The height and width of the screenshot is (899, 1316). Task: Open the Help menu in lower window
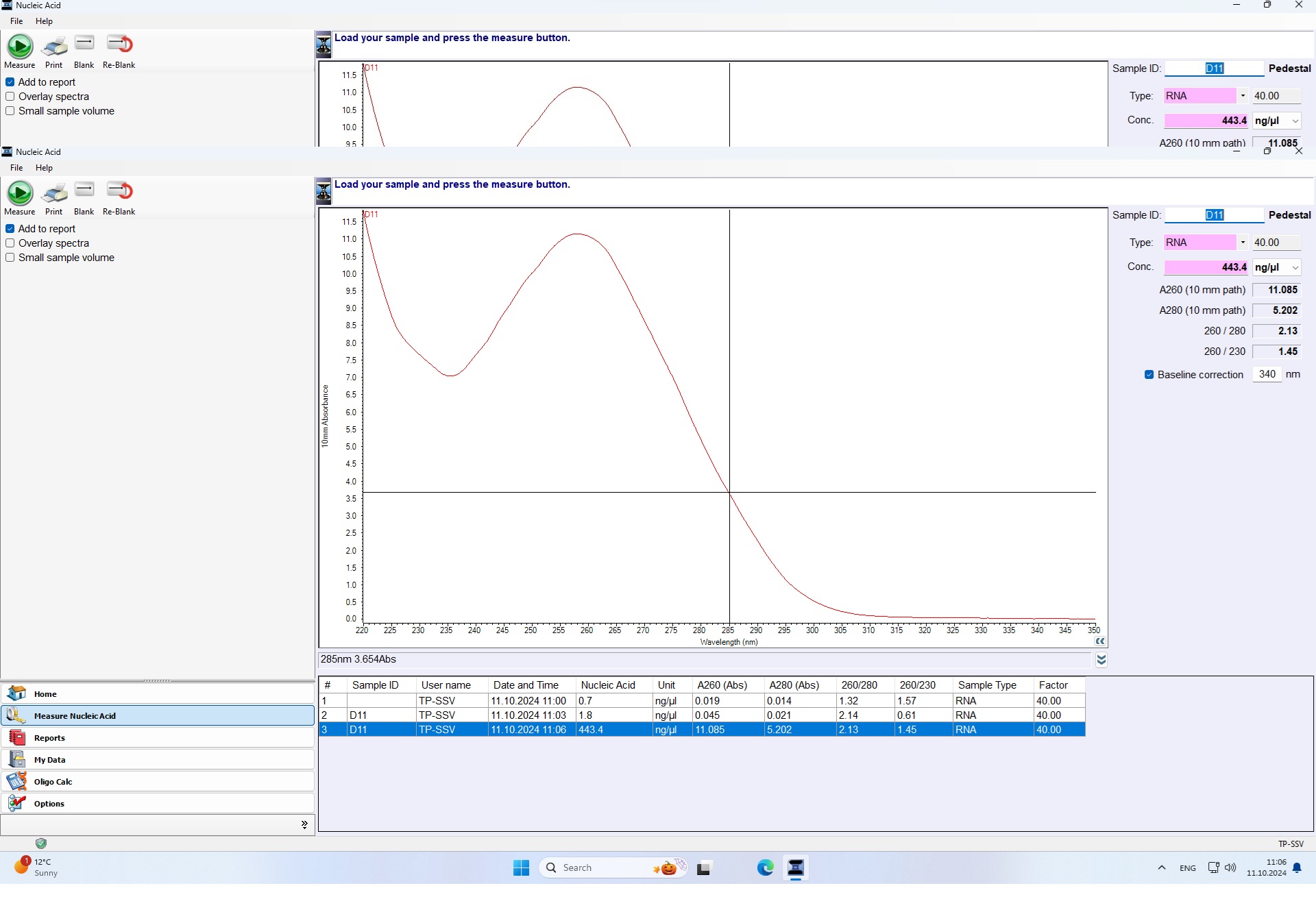point(44,168)
